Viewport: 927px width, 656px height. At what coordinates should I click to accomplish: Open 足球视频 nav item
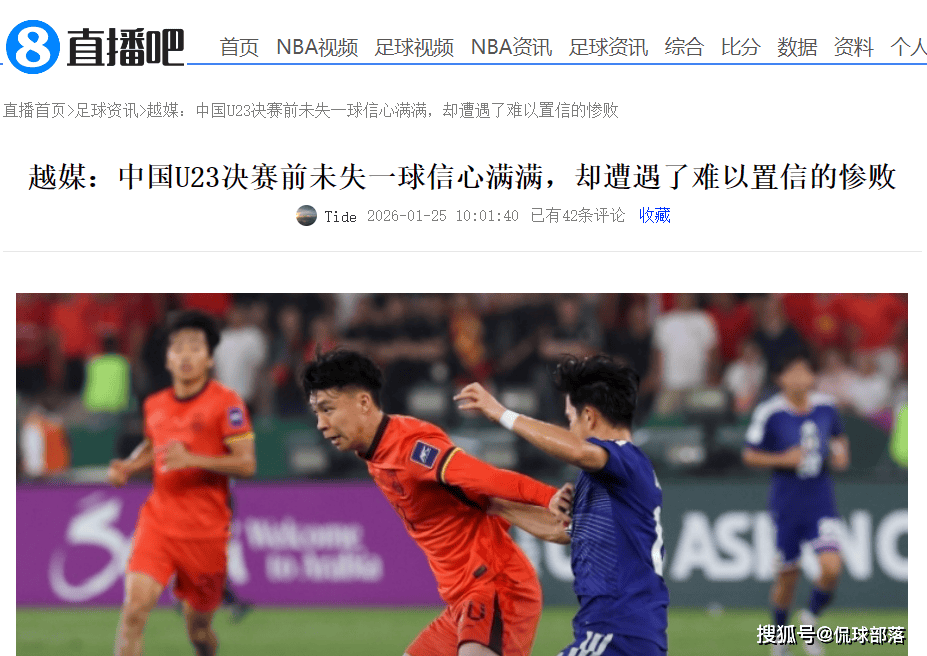pos(414,47)
